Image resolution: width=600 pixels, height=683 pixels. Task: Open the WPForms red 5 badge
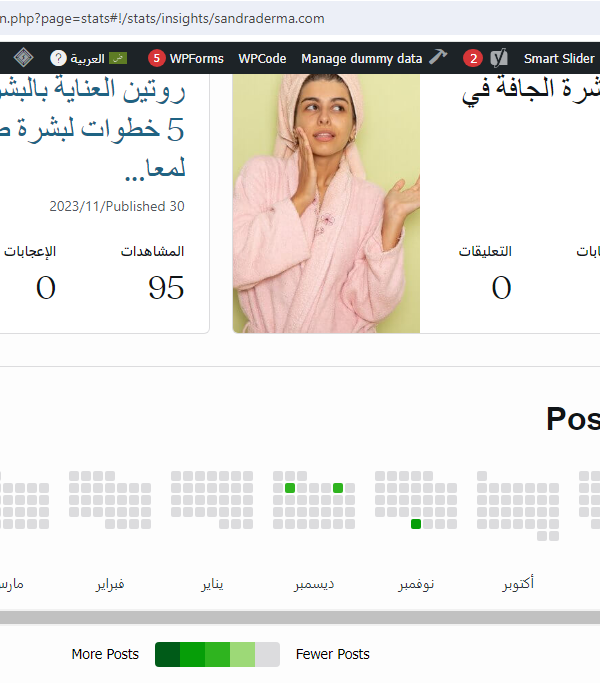(x=156, y=58)
